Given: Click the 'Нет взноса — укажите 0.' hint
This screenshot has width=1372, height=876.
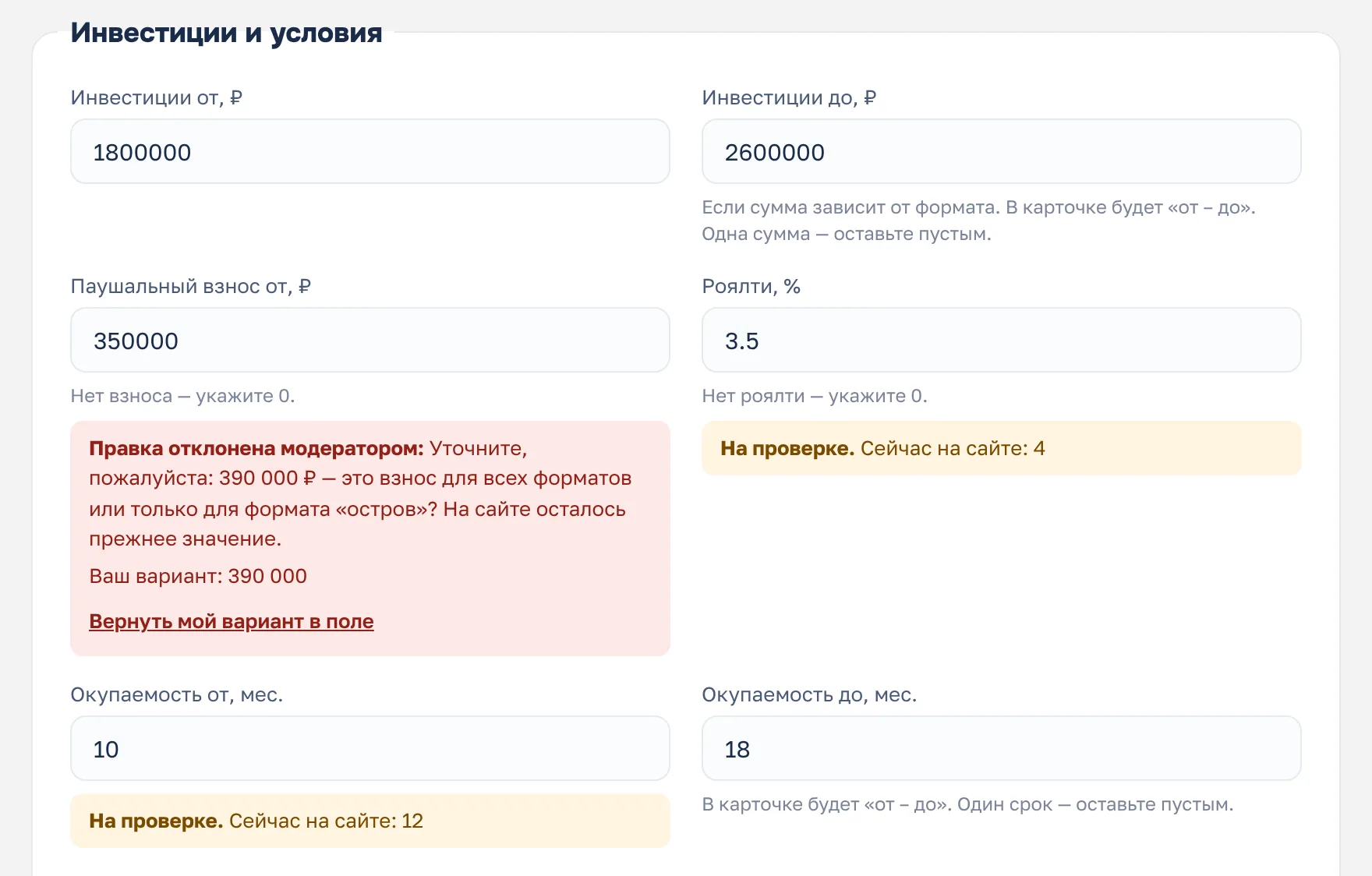Looking at the screenshot, I should [183, 396].
